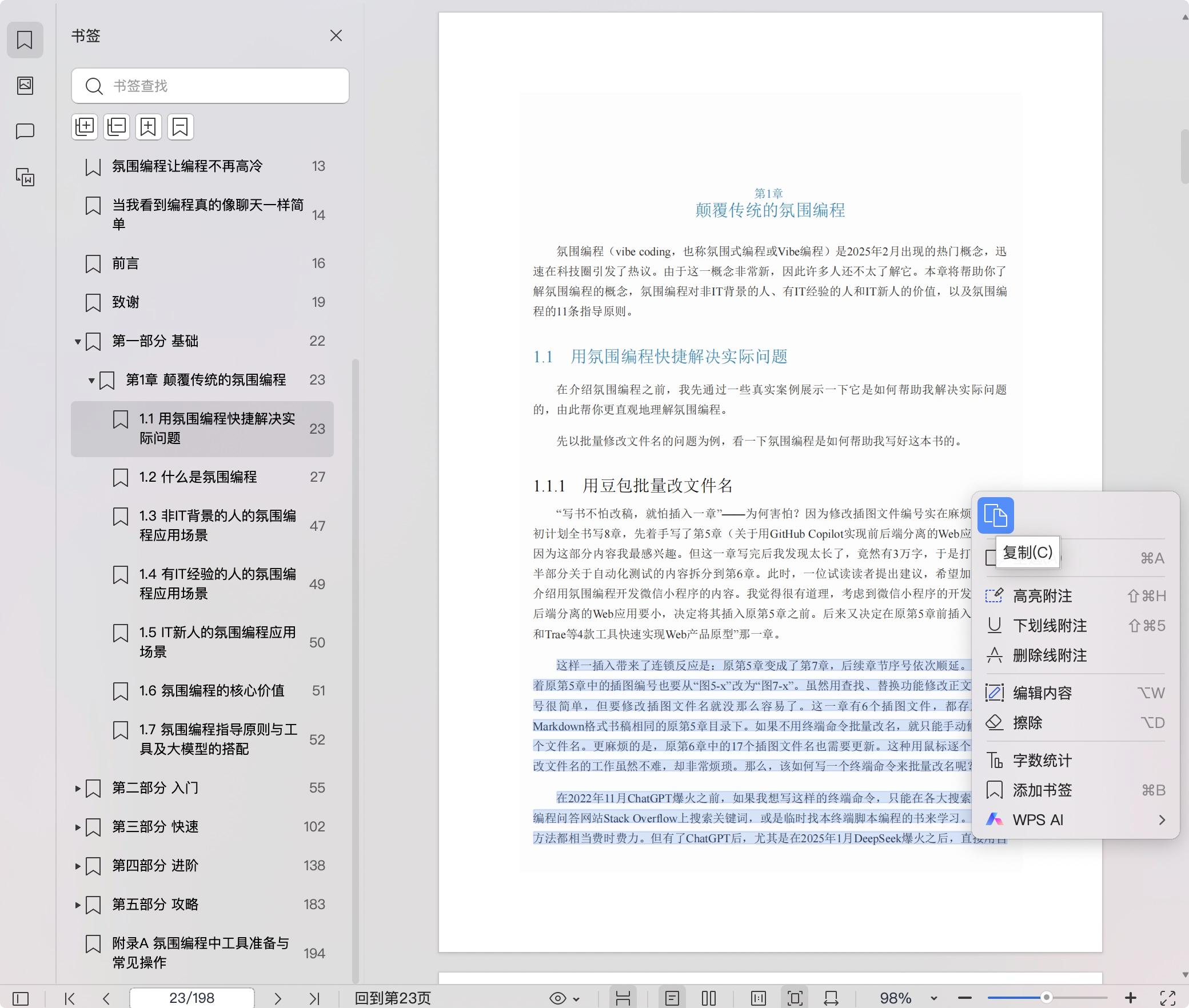Toggle the two-page view mode
Screen dimensions: 1189x1008
[x=708, y=998]
